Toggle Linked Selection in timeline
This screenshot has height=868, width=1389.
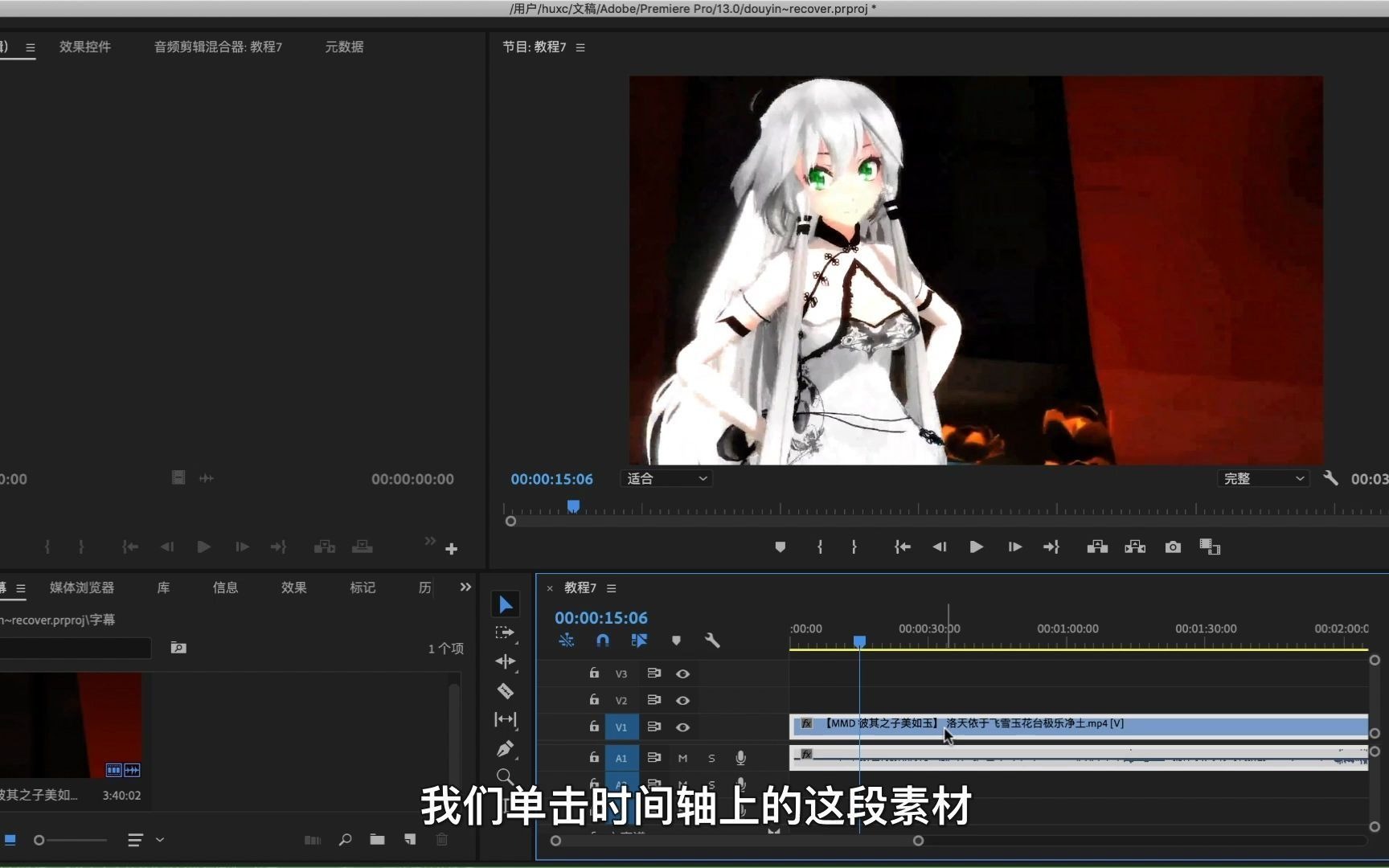pyautogui.click(x=639, y=641)
